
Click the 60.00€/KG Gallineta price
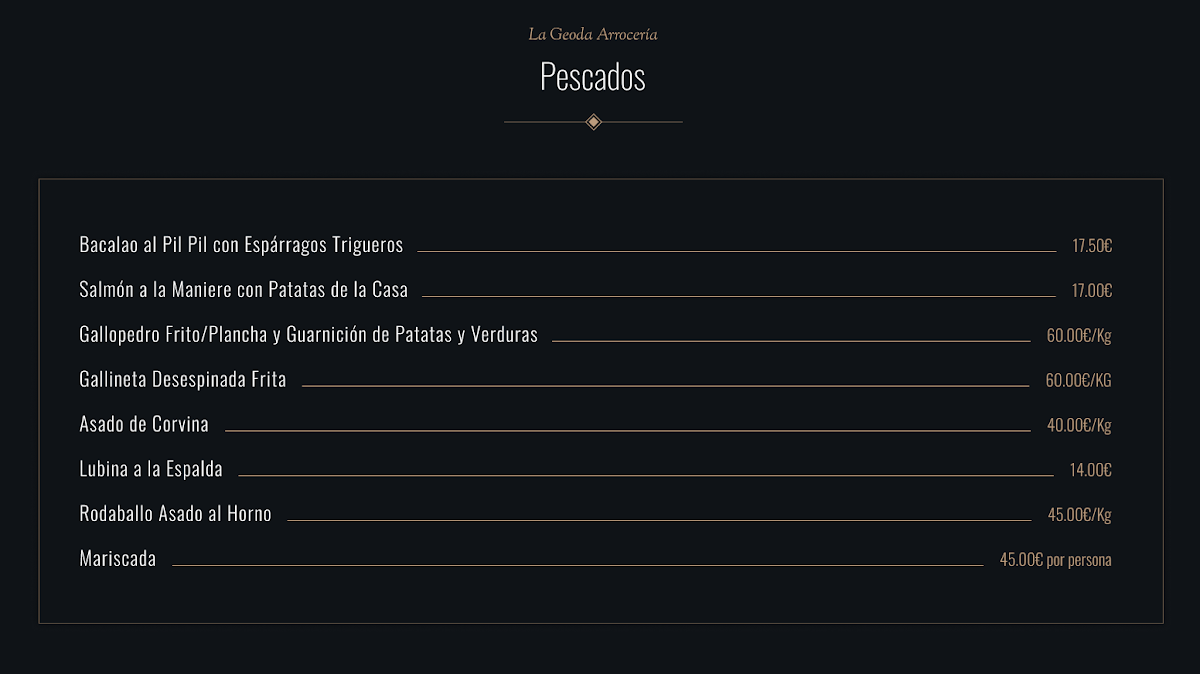(x=1078, y=381)
